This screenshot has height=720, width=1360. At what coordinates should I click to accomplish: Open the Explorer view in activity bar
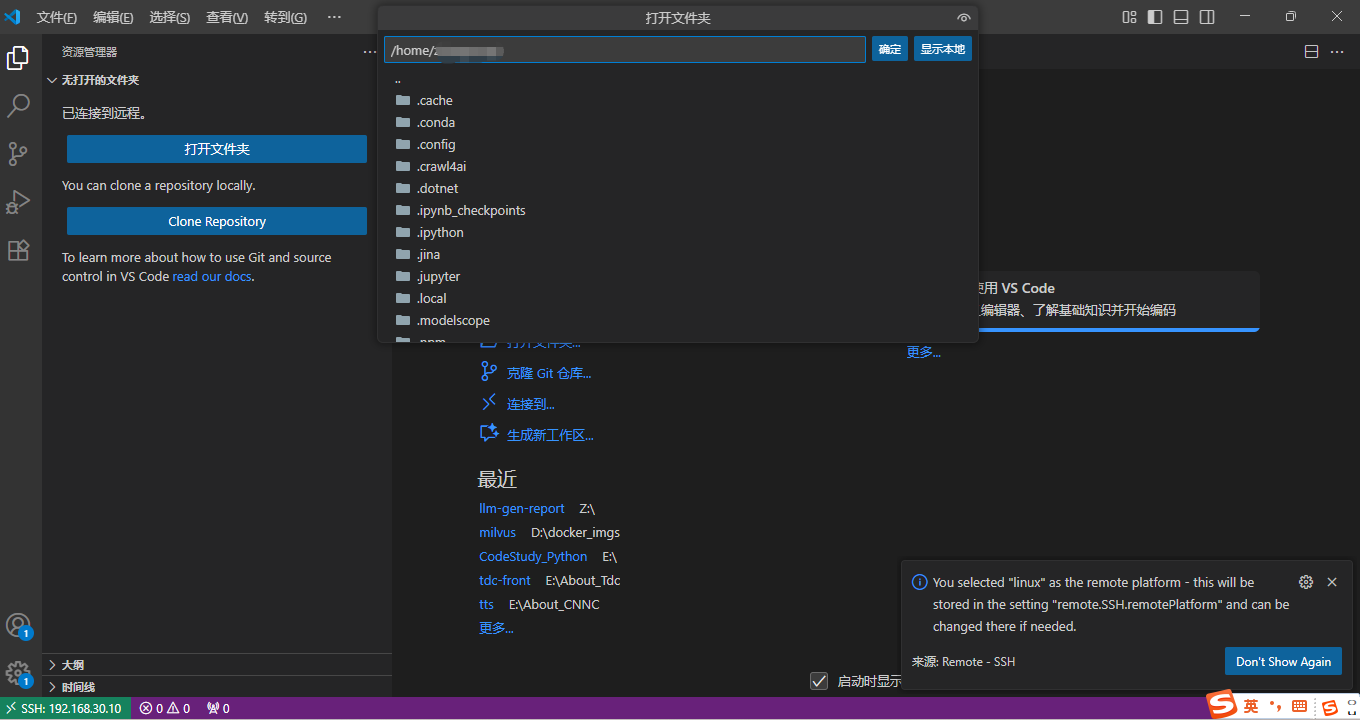click(x=18, y=58)
